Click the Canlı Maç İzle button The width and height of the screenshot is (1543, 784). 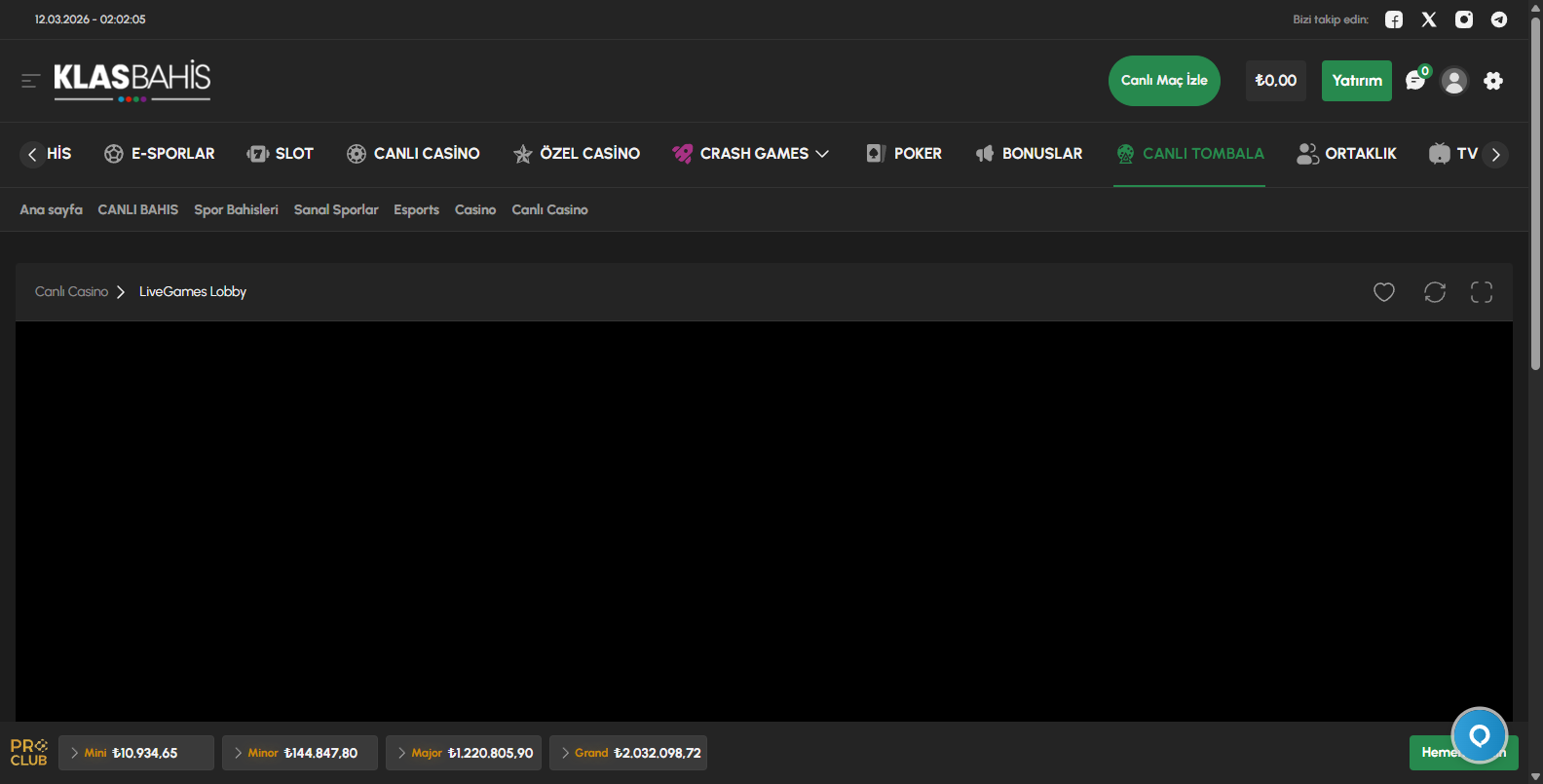coord(1164,81)
